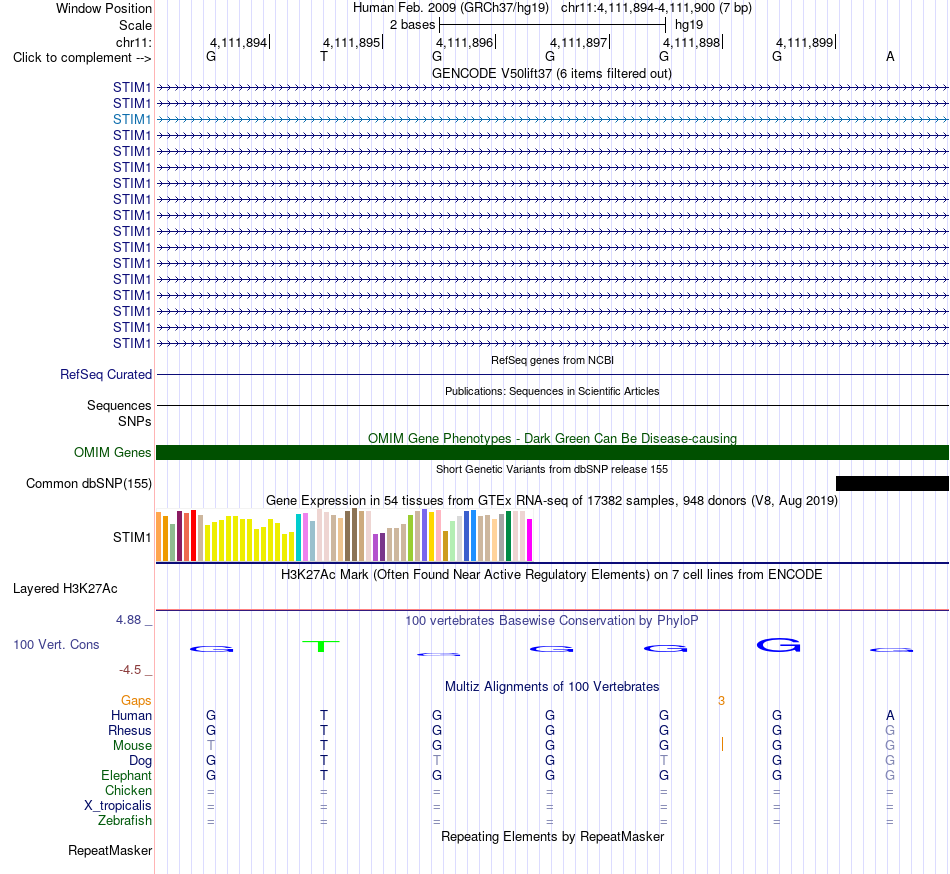This screenshot has width=950, height=874.
Task: Click 'Human Feb. 2009 (GRCh37/hg19)' assembly text
Action: coord(451,8)
